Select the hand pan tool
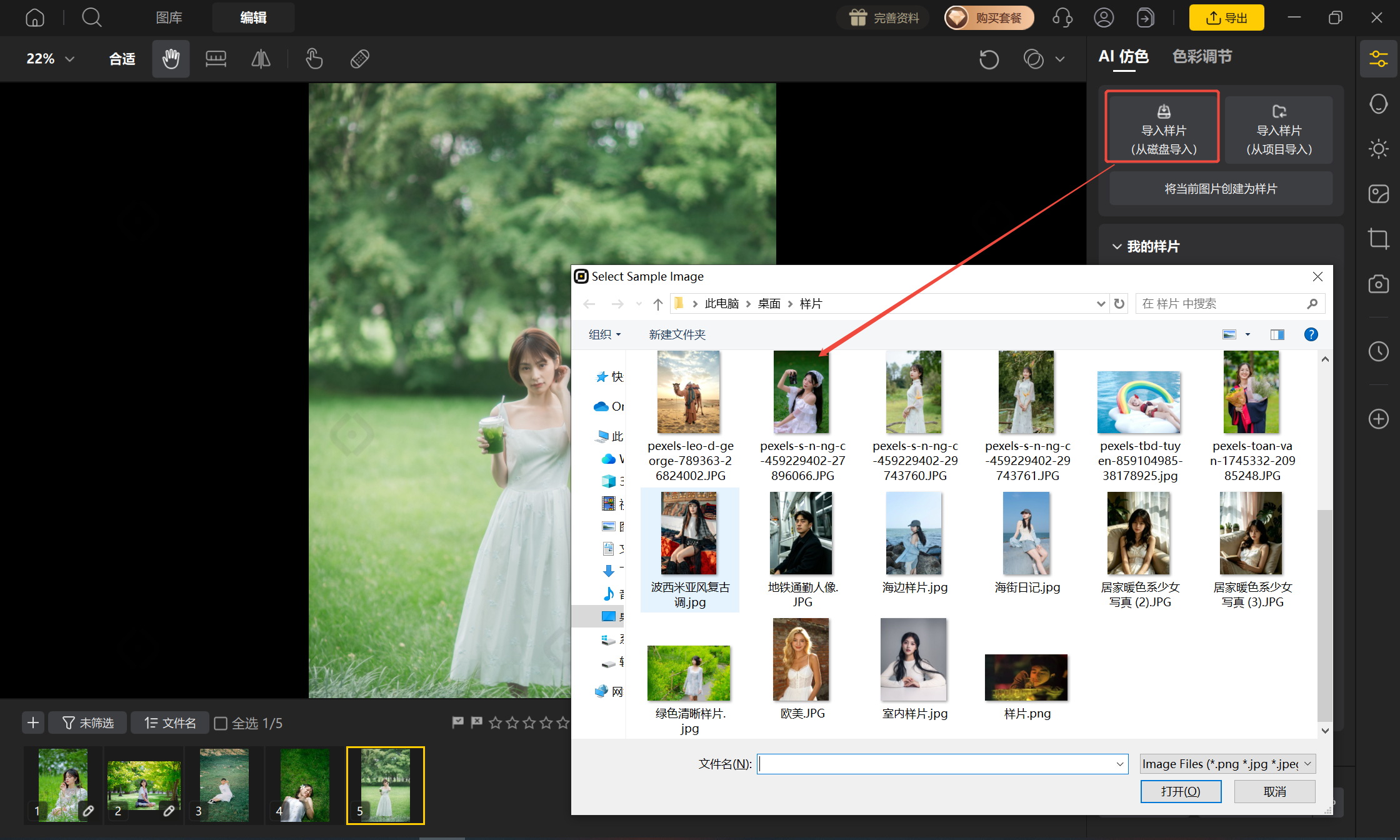 [x=171, y=59]
